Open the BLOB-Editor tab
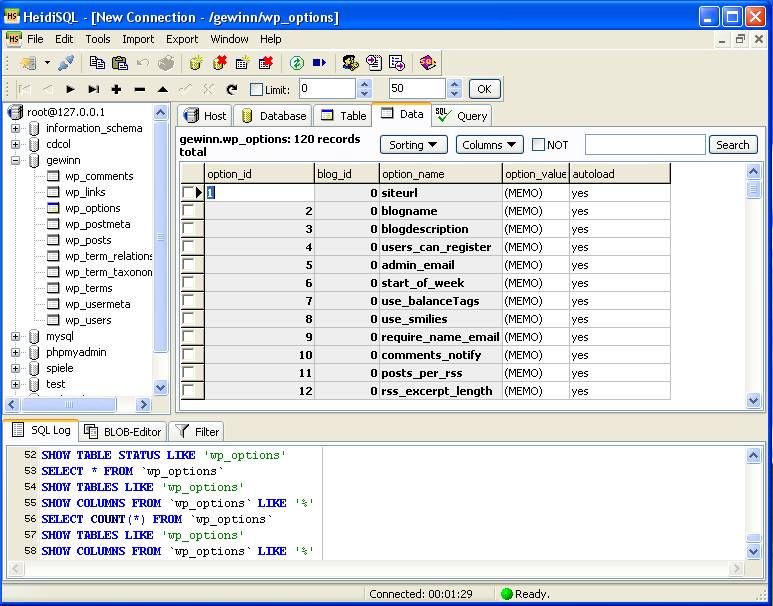The image size is (773, 606). [x=123, y=432]
